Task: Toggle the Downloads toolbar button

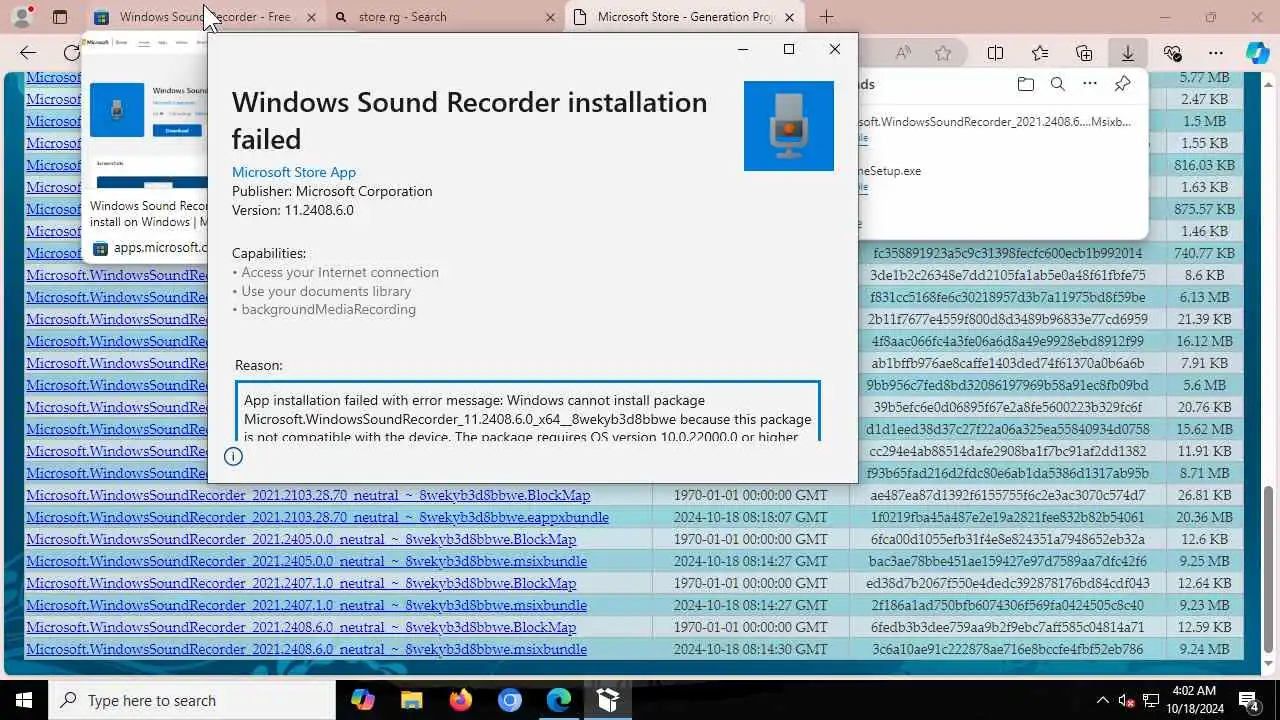Action: (x=1128, y=53)
